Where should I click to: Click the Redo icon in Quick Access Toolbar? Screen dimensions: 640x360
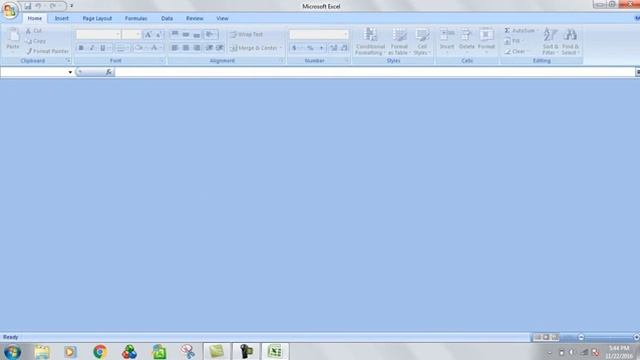[53, 6]
